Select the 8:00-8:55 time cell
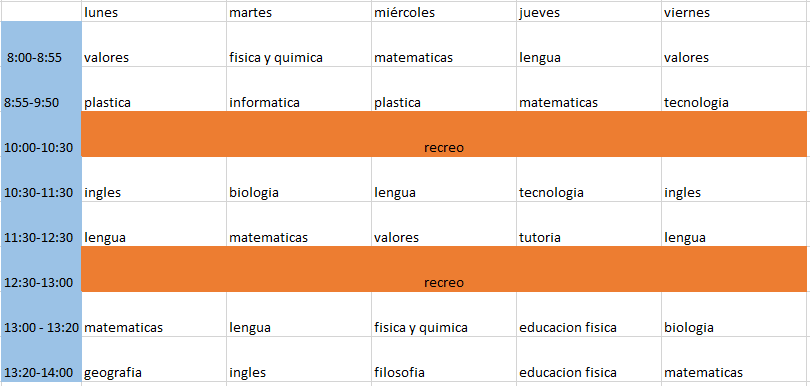The height and width of the screenshot is (386, 810). pos(41,44)
